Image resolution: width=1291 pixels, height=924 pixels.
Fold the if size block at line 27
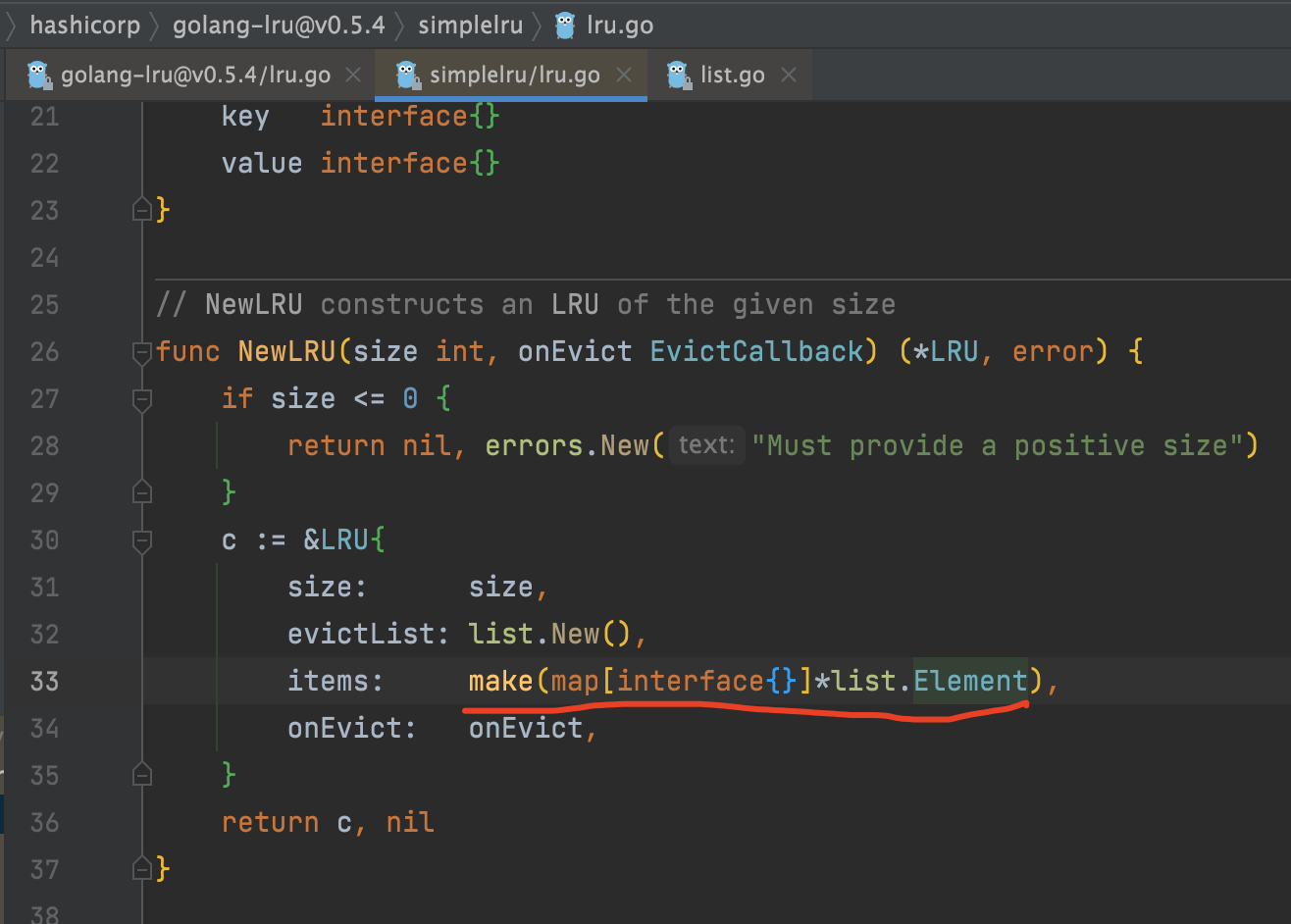pyautogui.click(x=142, y=399)
